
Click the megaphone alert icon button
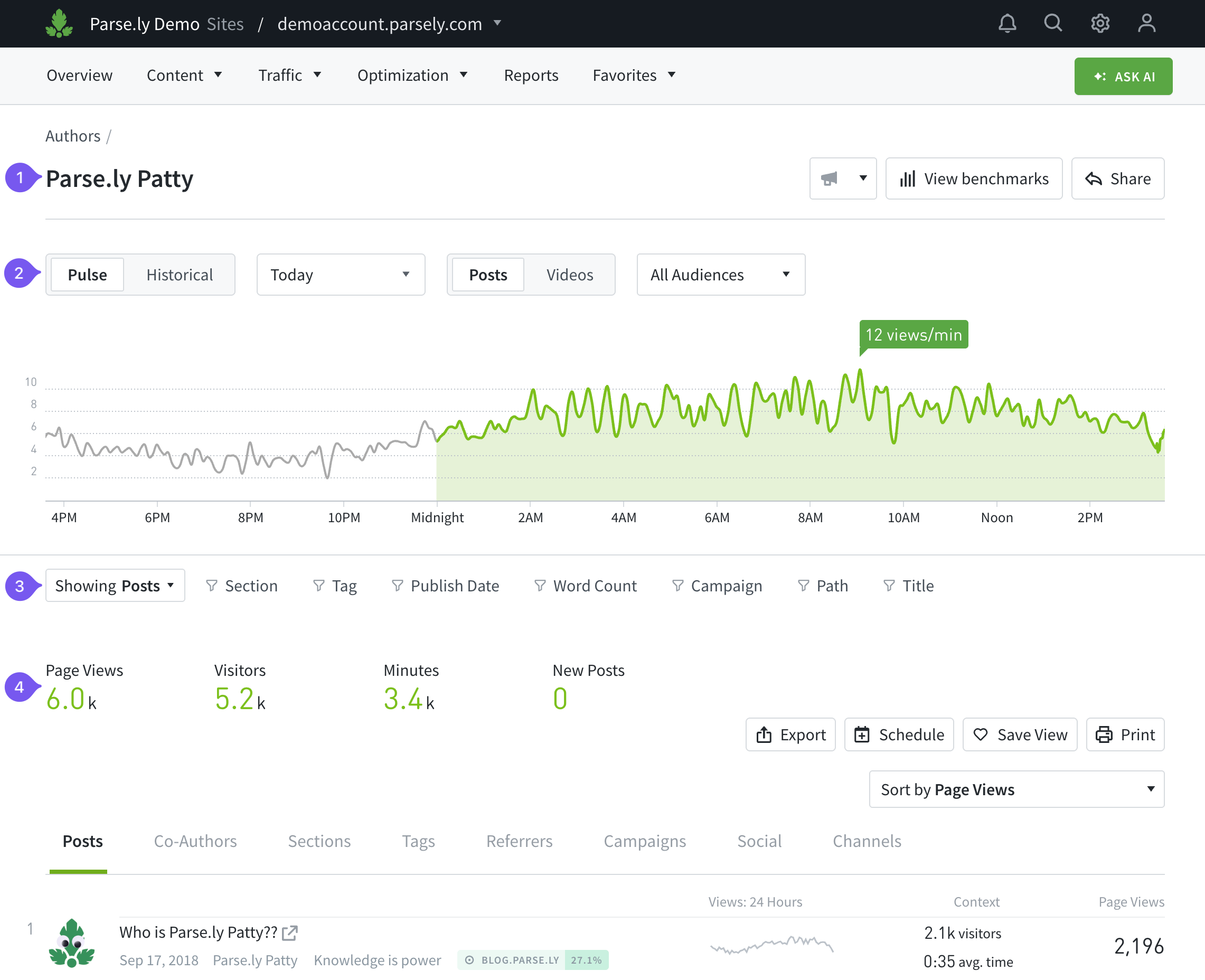point(829,179)
